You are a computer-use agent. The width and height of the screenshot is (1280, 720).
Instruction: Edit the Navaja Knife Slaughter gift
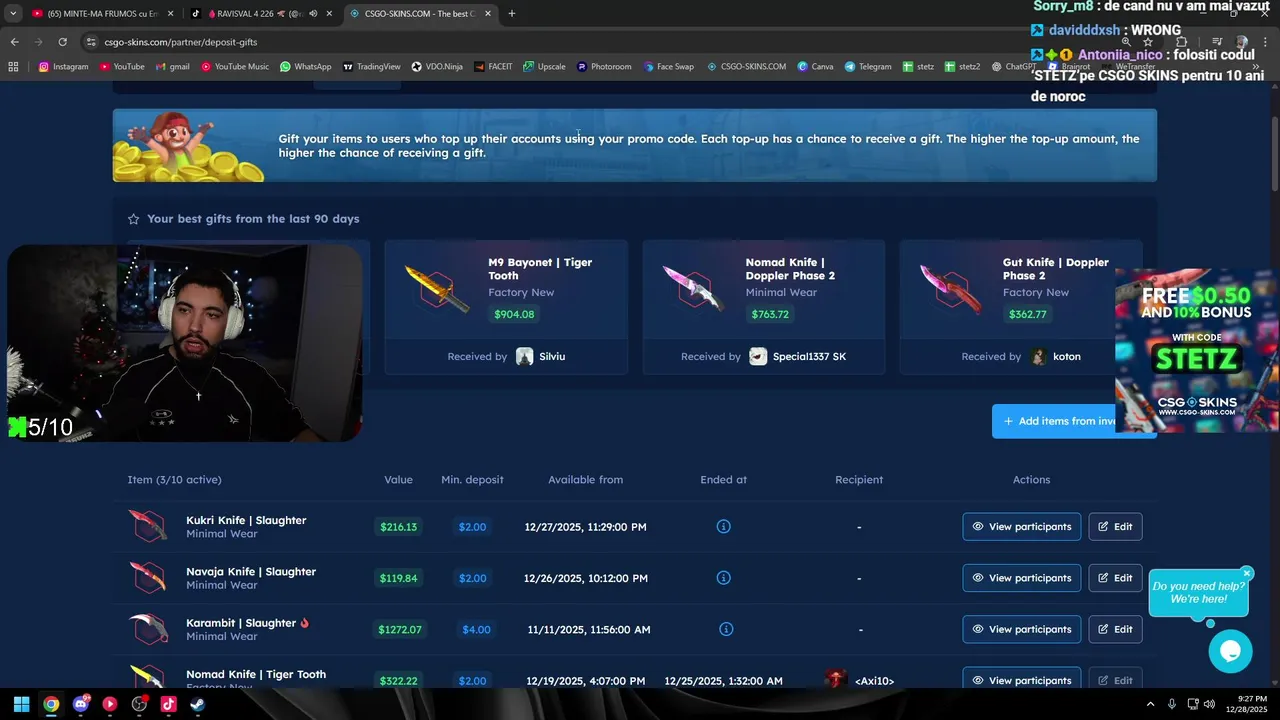click(1115, 578)
